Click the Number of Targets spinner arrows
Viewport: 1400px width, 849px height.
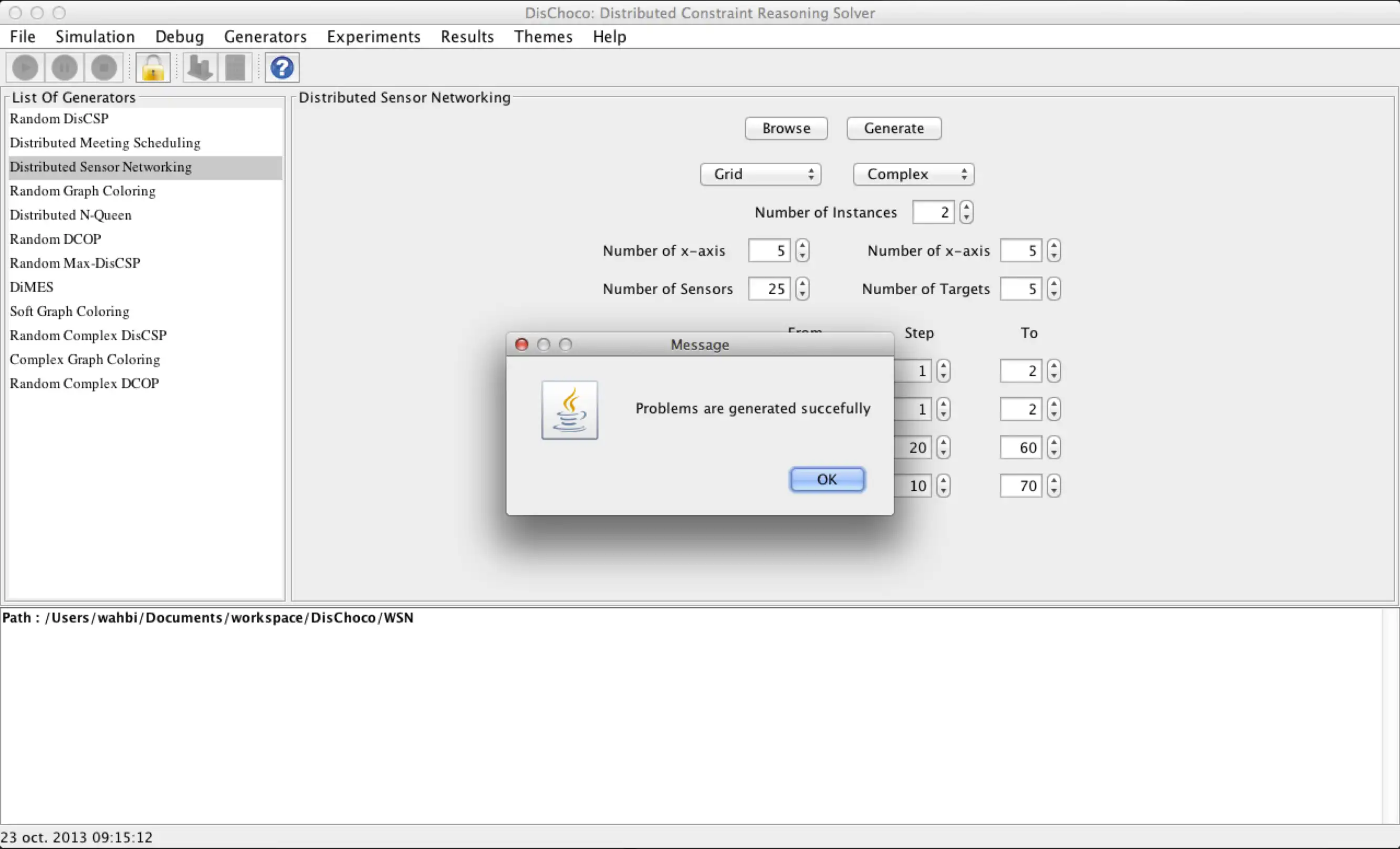pyautogui.click(x=1053, y=288)
